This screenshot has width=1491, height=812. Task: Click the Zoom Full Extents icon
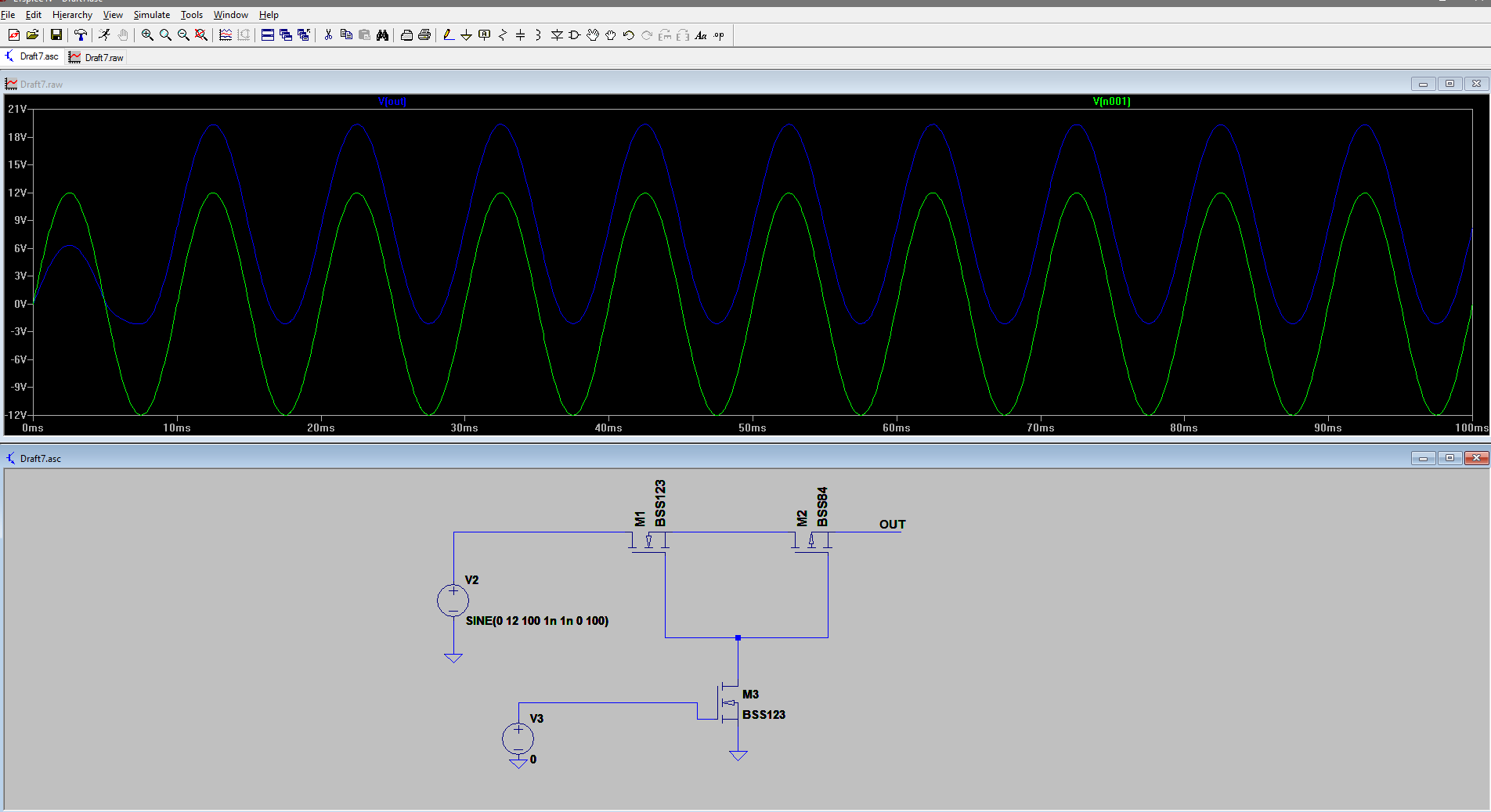pyautogui.click(x=201, y=34)
